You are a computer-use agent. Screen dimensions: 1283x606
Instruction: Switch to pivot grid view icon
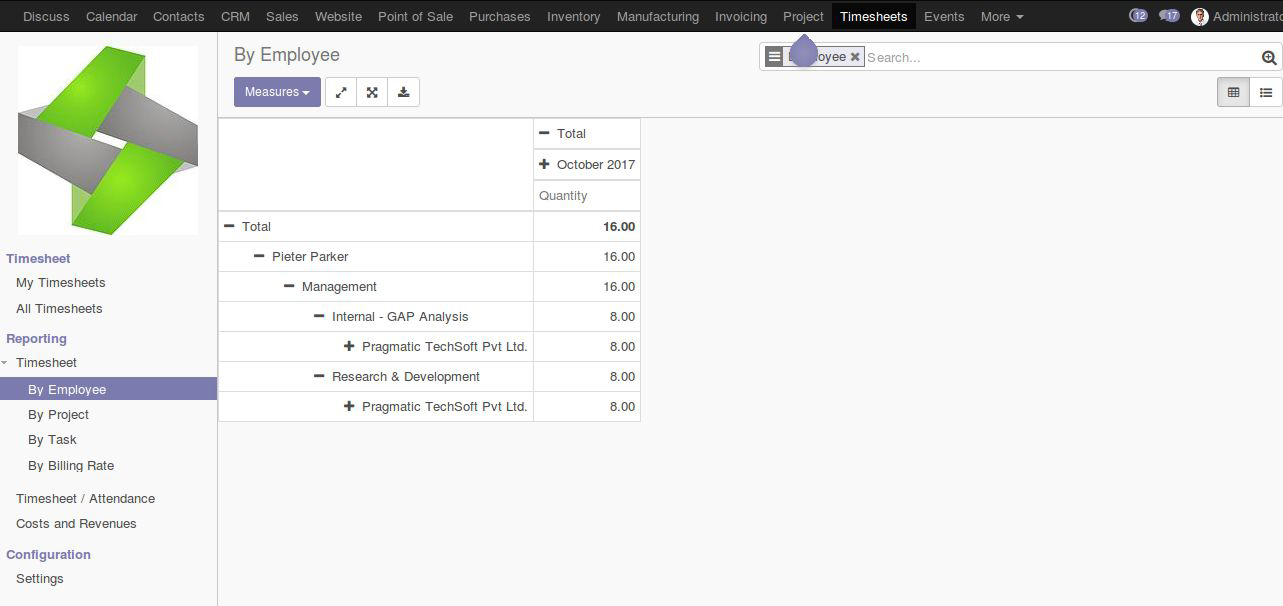[x=1233, y=92]
